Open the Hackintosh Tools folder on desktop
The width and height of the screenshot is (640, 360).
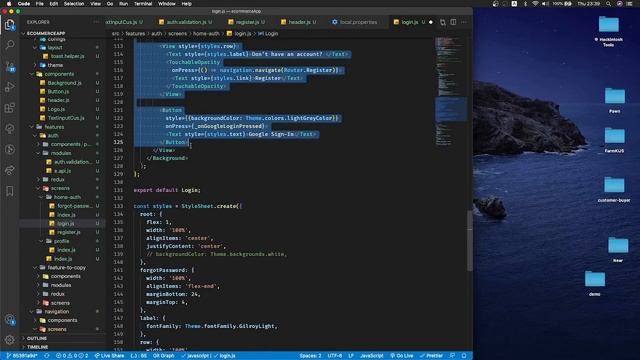[x=609, y=31]
